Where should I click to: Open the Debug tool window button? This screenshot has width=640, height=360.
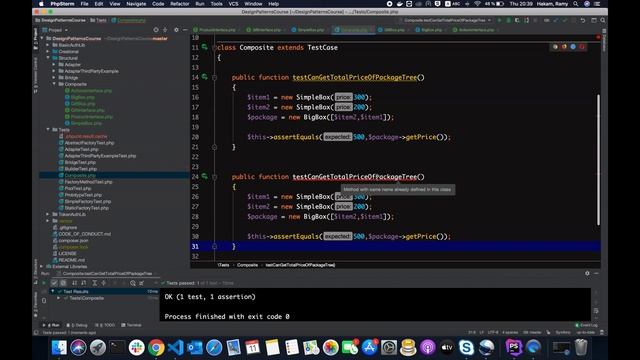pyautogui.click(x=77, y=325)
